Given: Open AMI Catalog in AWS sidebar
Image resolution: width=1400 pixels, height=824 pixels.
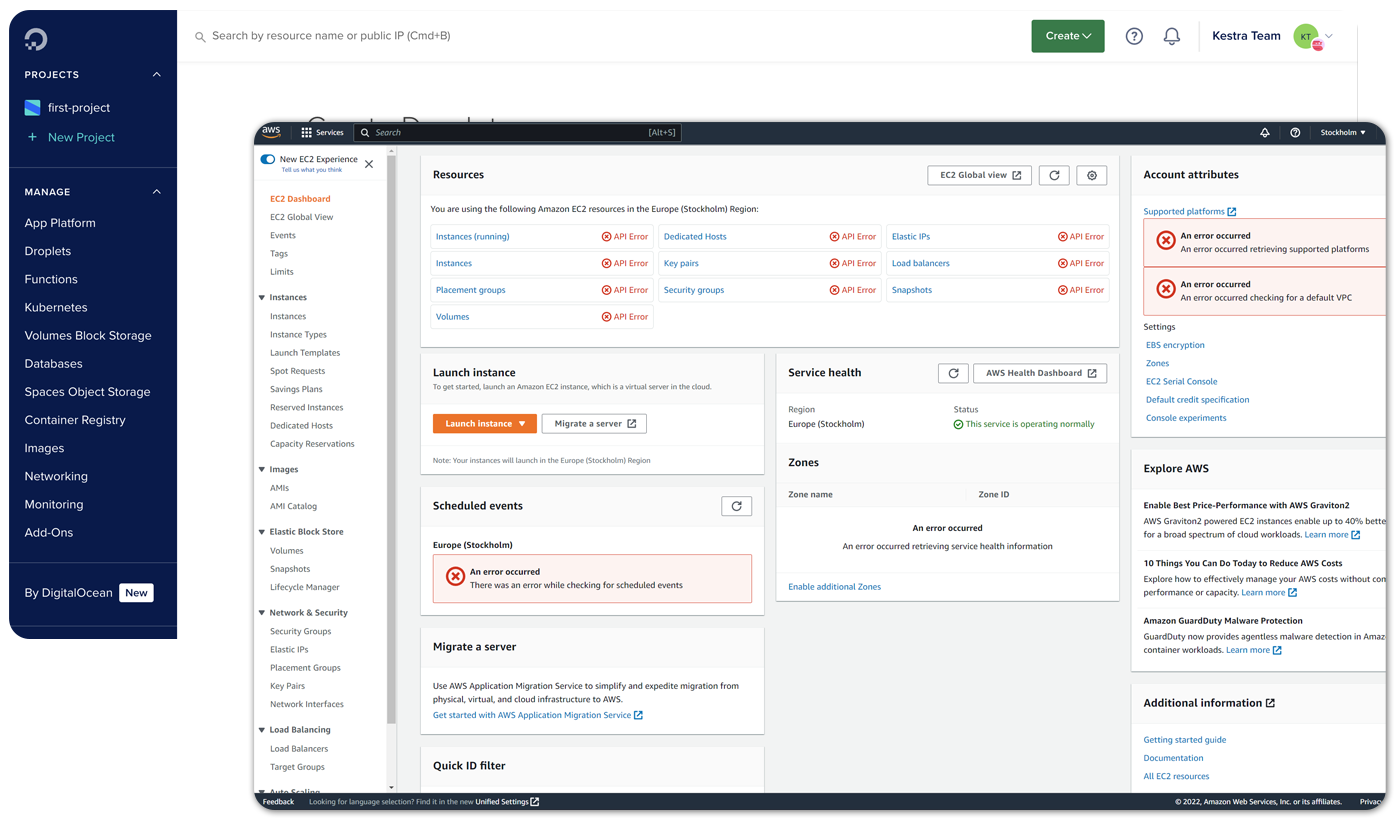Looking at the screenshot, I should coord(293,506).
